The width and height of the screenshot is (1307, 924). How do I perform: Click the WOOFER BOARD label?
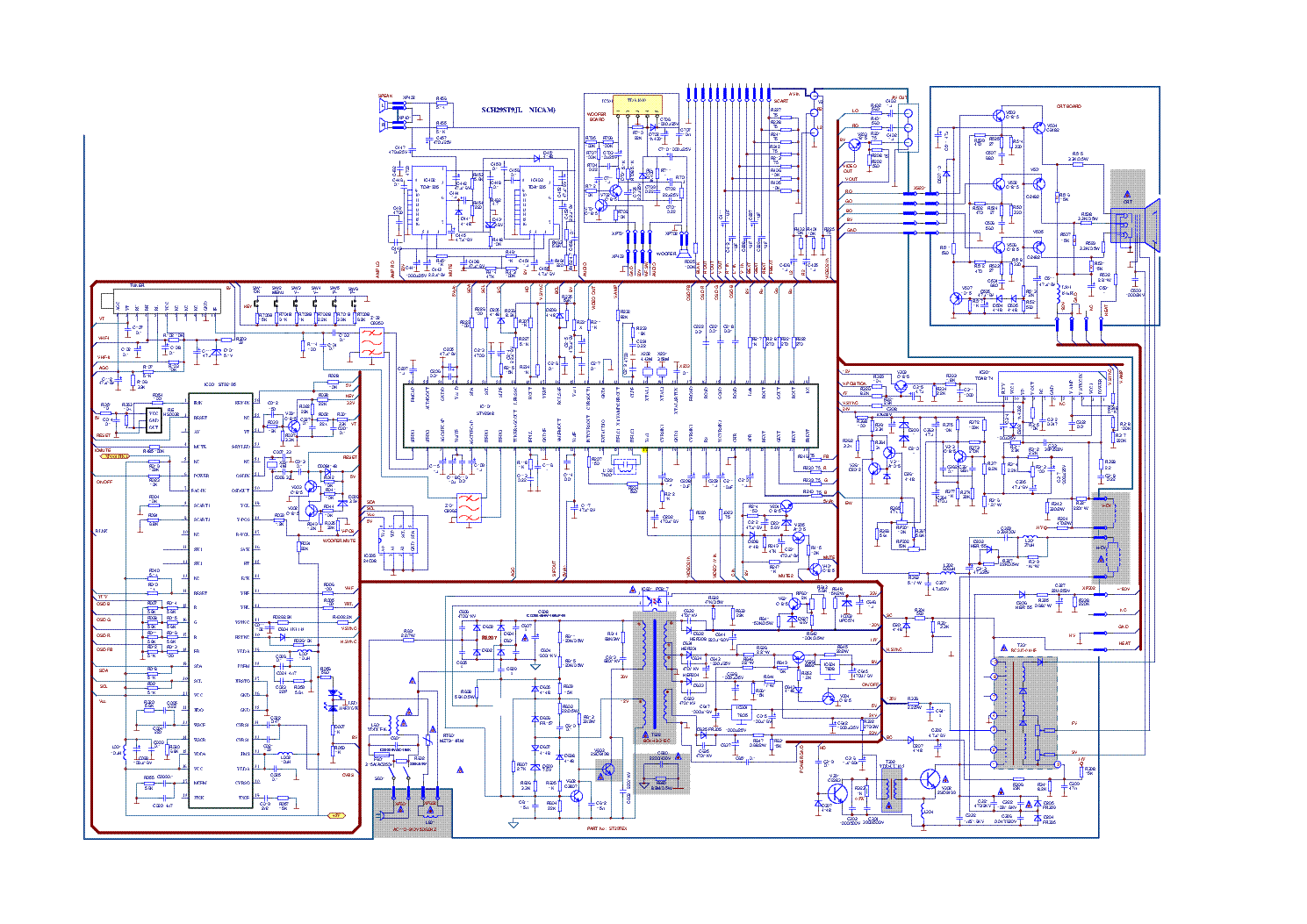click(597, 117)
